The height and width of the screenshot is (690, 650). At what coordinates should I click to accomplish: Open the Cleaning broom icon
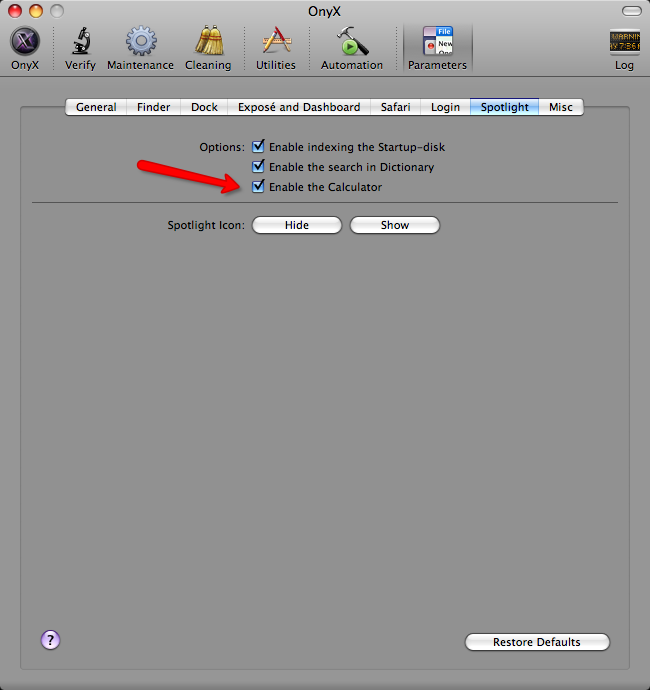pyautogui.click(x=209, y=40)
